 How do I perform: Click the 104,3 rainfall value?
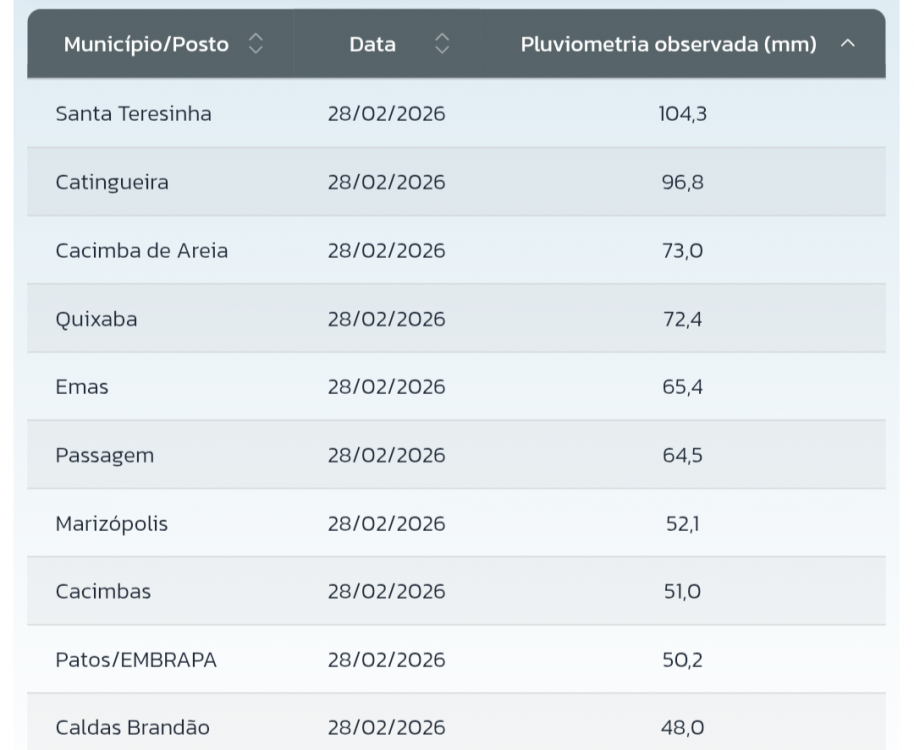(x=682, y=114)
